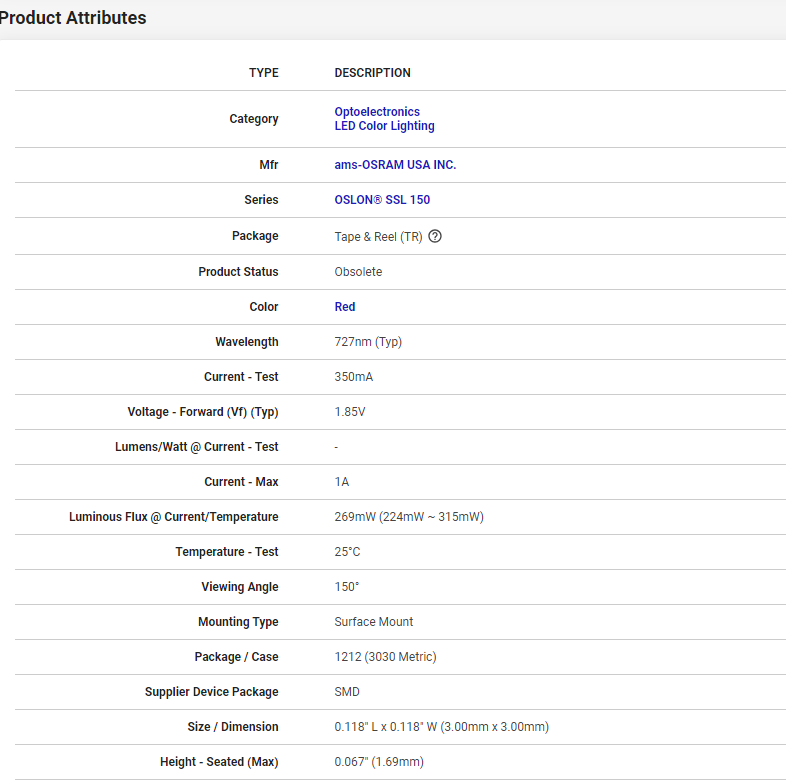This screenshot has height=783, width=786.
Task: Click the Mounting Type label
Action: click(238, 622)
